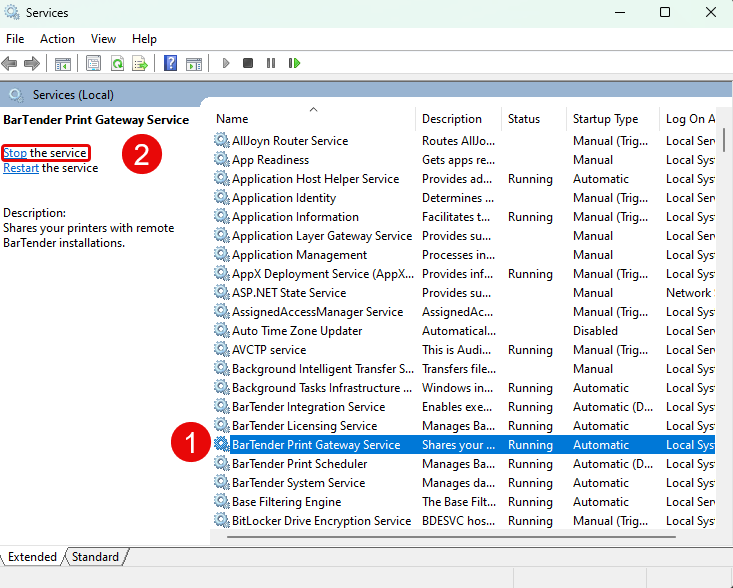Click 'The Base Filt...' description cell
This screenshot has width=733, height=588.
(458, 502)
